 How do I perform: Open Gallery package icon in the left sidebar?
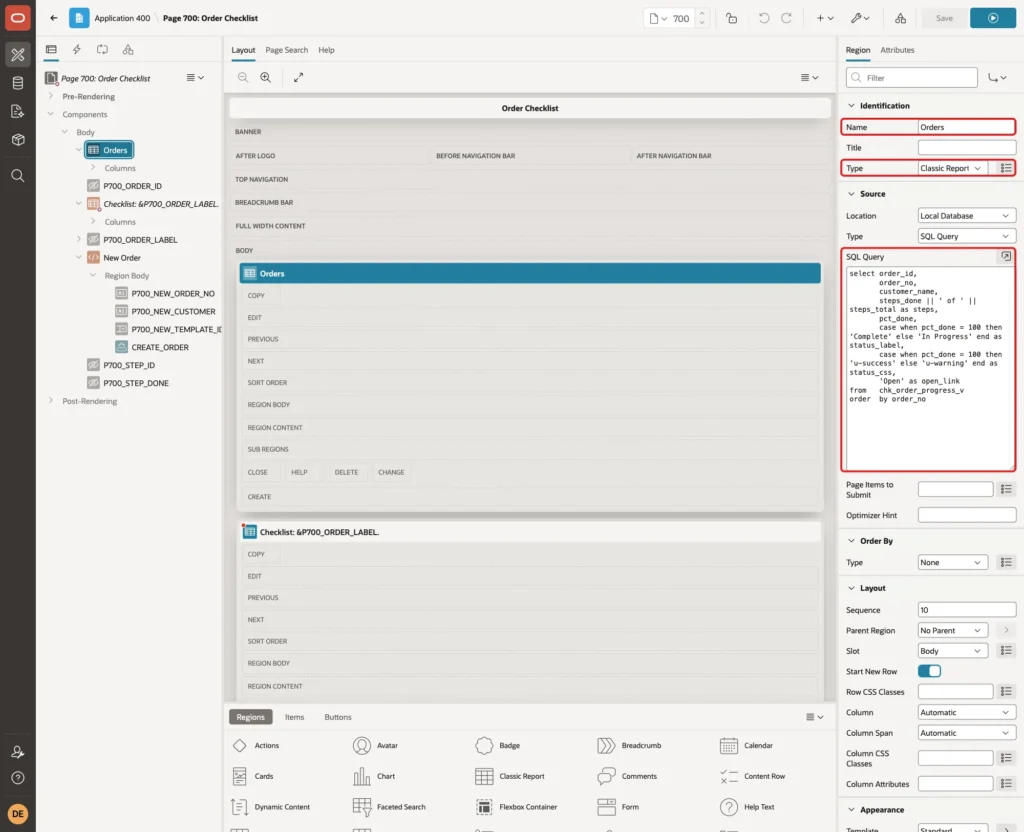point(18,140)
